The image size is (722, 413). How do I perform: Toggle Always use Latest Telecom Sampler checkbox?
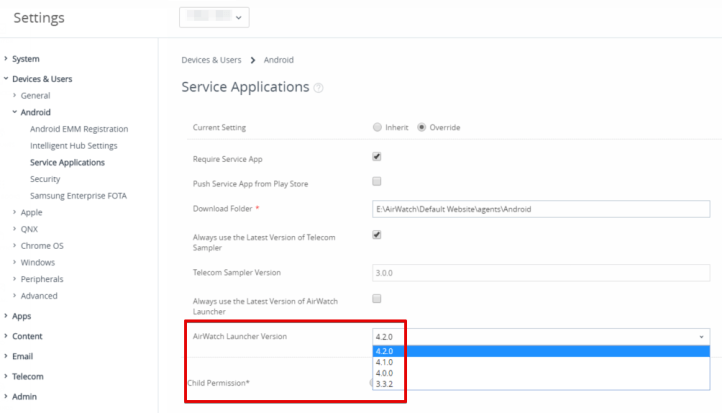tap(377, 235)
